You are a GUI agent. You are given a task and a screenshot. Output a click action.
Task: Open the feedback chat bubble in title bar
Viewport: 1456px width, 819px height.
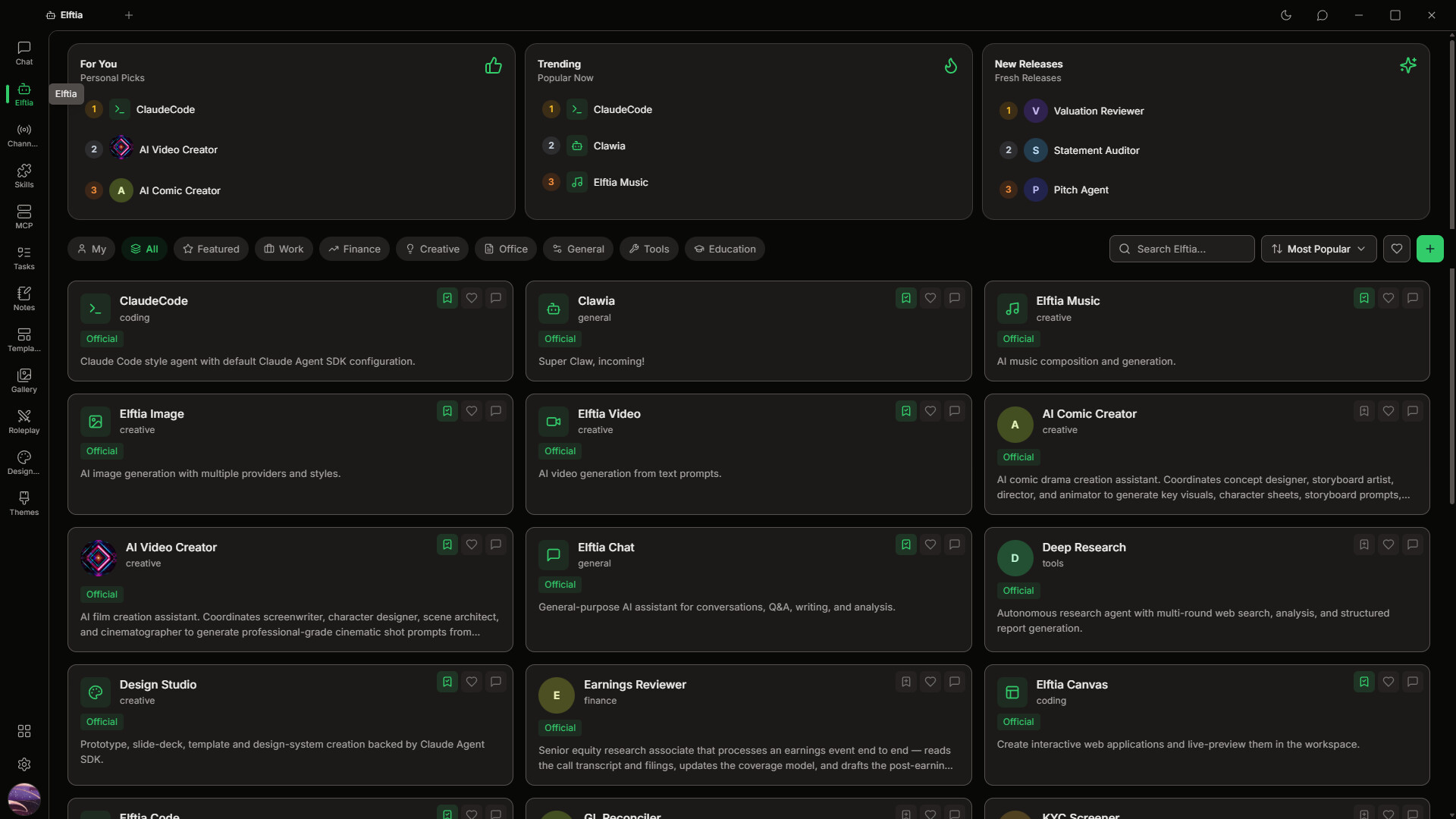tap(1323, 15)
